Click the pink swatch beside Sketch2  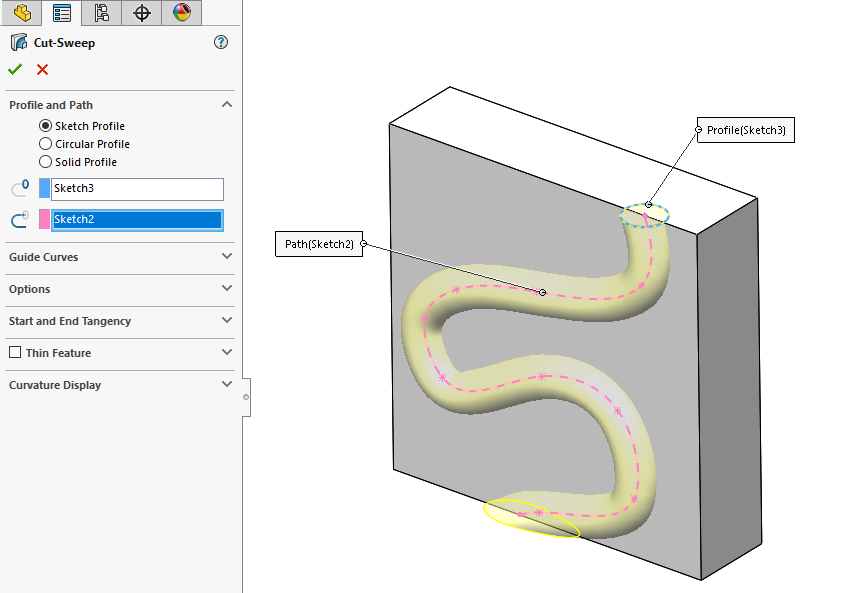[44, 219]
